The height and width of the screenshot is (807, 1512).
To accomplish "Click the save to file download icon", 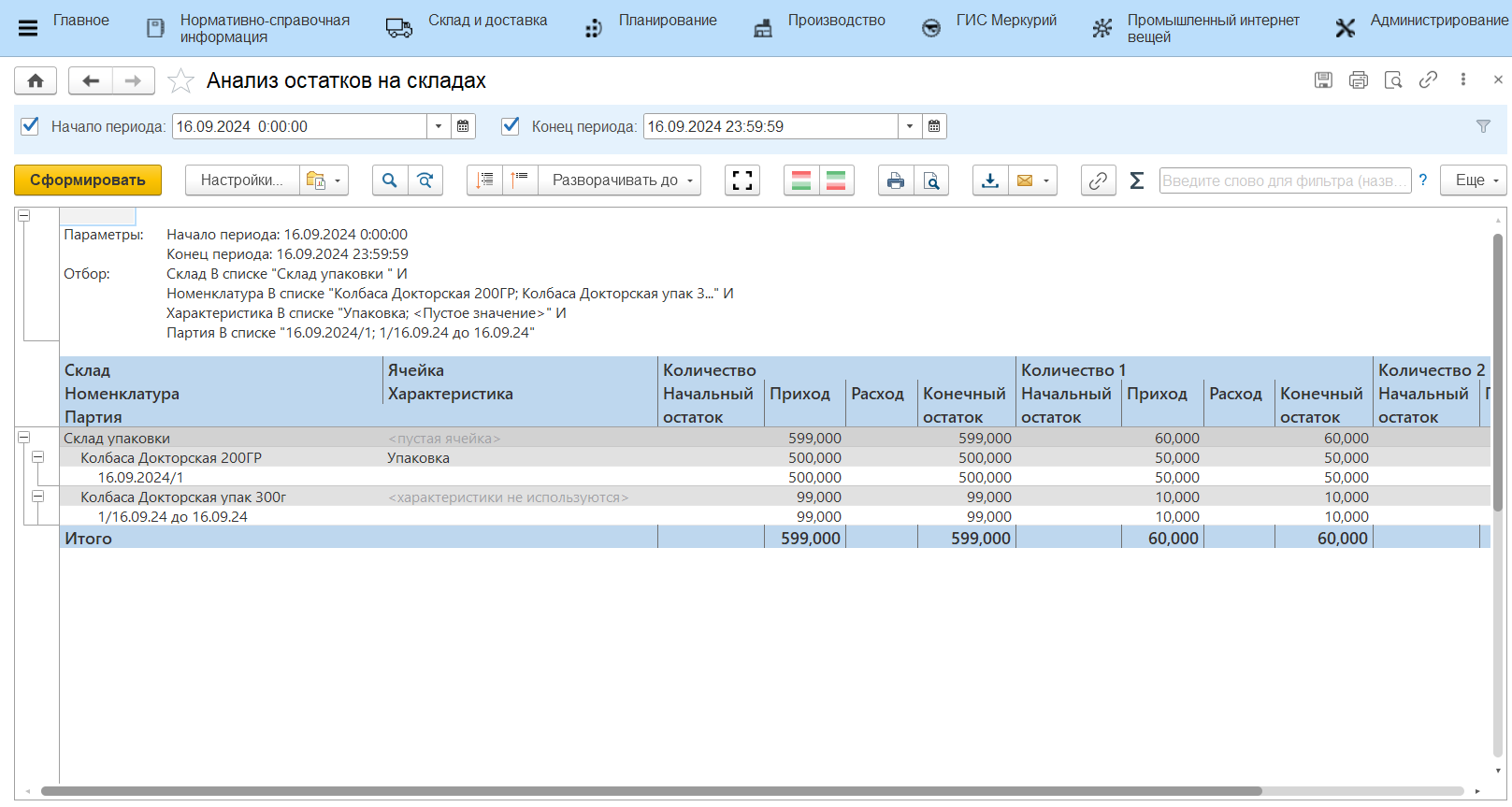I will (x=990, y=180).
